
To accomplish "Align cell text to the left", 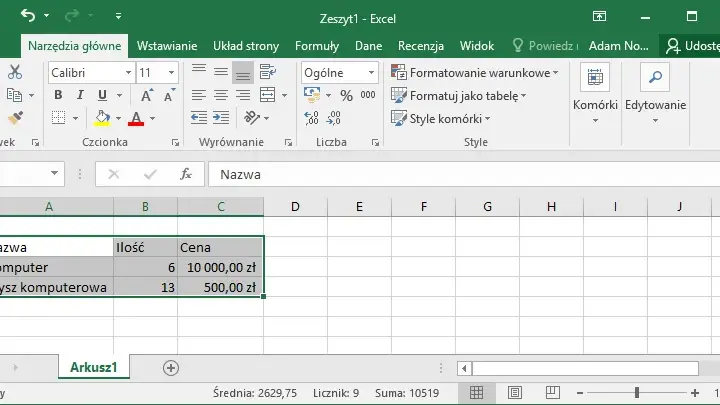I will (x=199, y=95).
